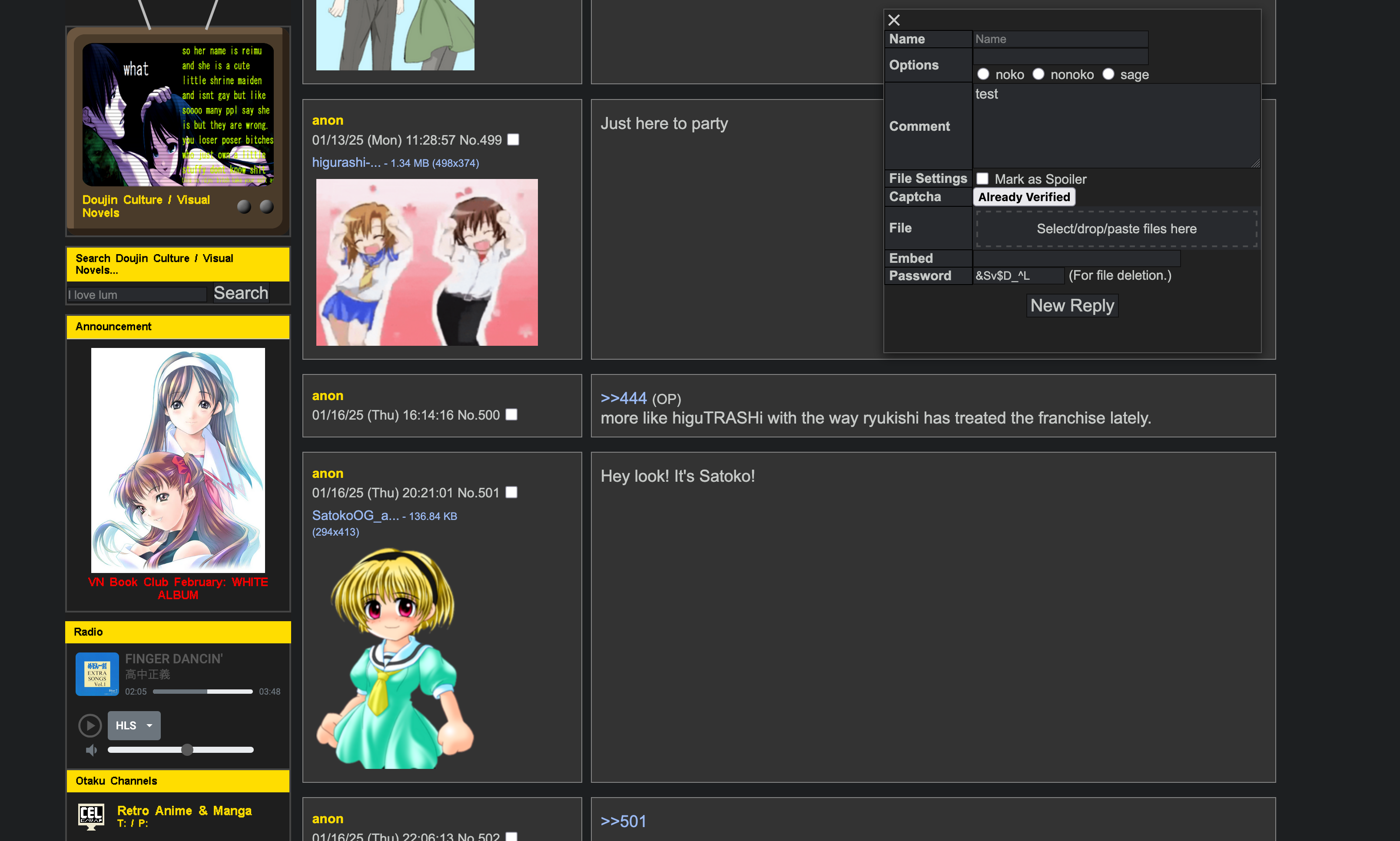Viewport: 1400px width, 841px height.
Task: Open the >>444 quoted post link
Action: coord(624,398)
